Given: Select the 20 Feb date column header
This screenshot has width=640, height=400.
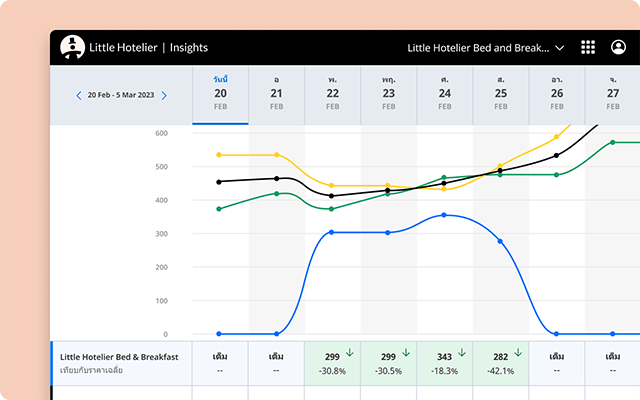Looking at the screenshot, I should (220, 94).
